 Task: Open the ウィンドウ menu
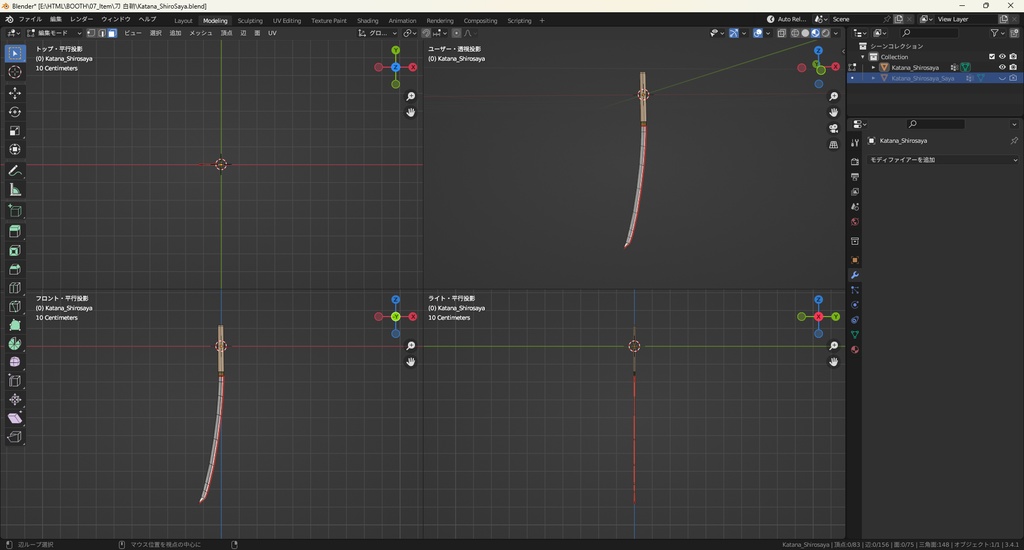pos(116,20)
